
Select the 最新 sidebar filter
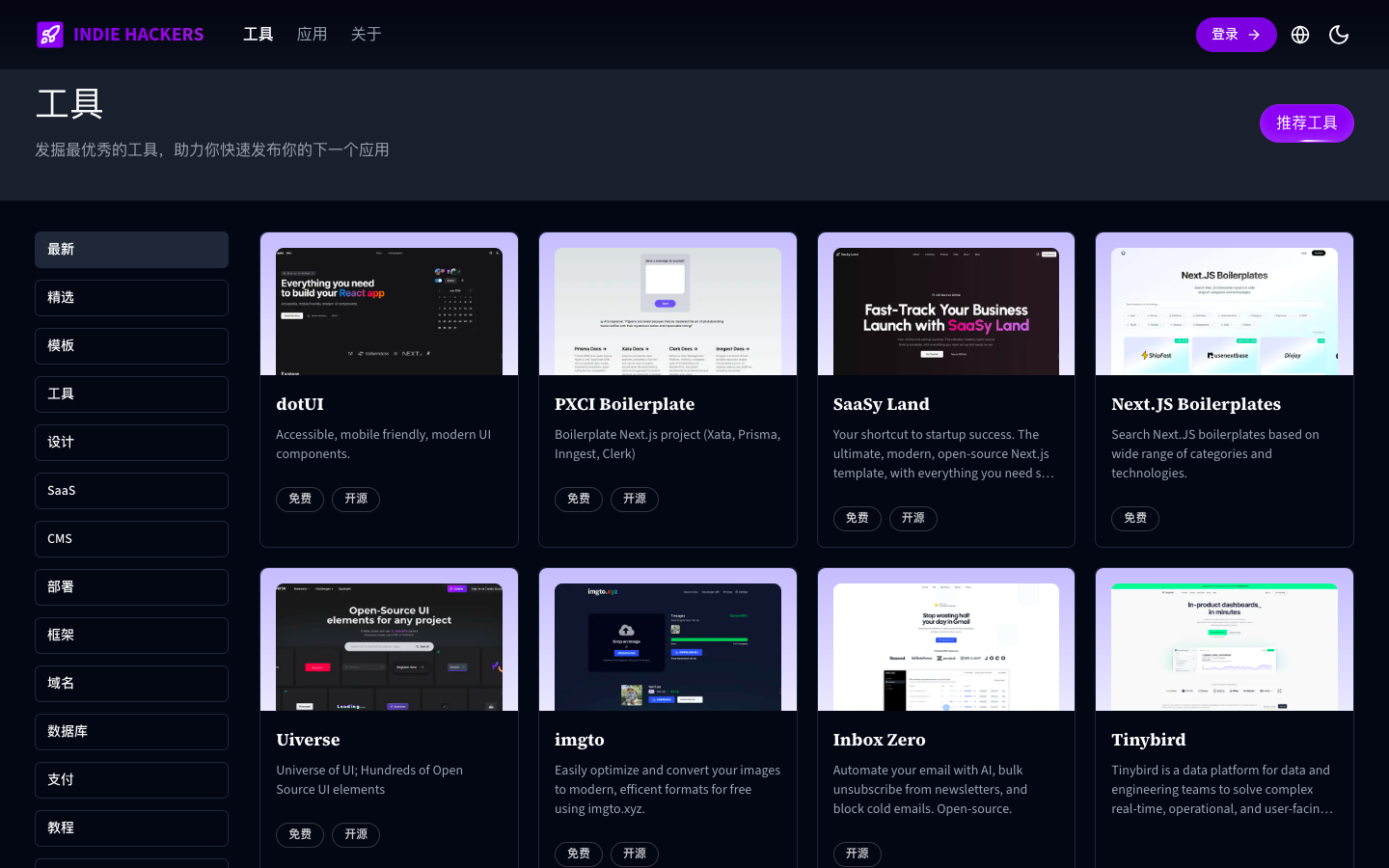131,249
